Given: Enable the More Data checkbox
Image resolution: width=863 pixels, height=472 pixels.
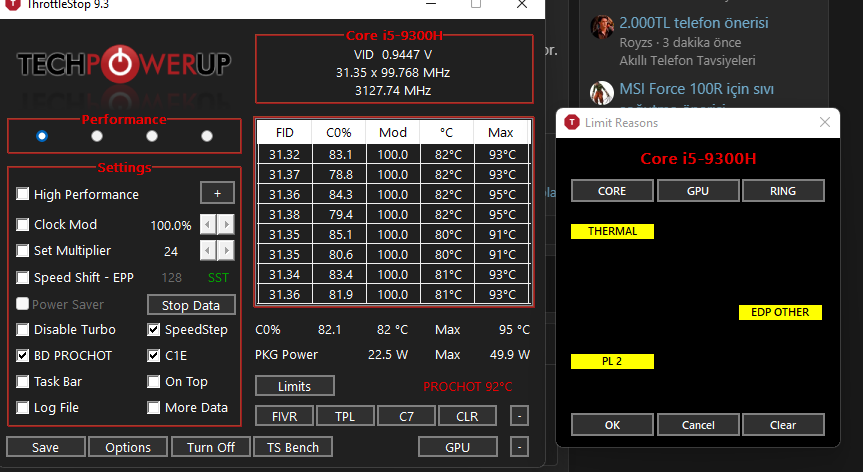Looking at the screenshot, I should click(x=154, y=408).
